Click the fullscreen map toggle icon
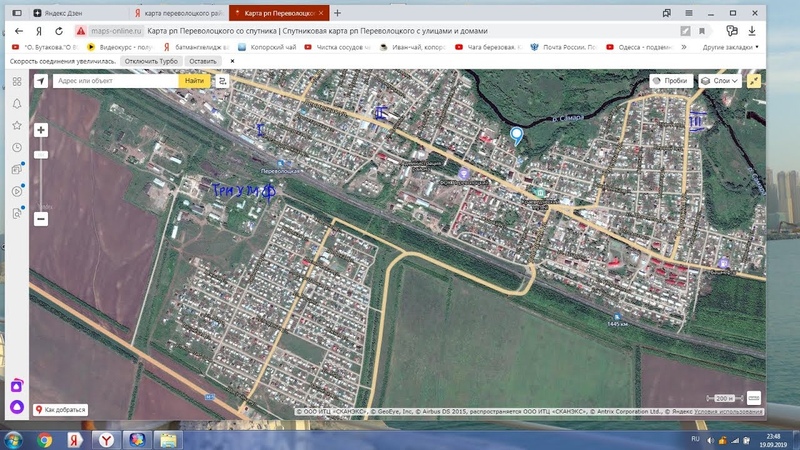This screenshot has height=450, width=800. [x=754, y=80]
